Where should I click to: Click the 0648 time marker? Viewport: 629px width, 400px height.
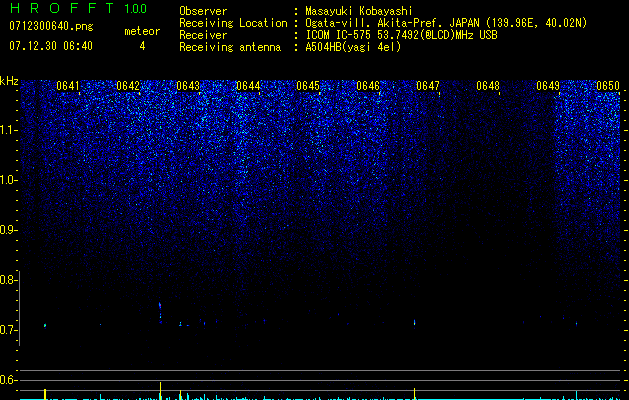[488, 86]
